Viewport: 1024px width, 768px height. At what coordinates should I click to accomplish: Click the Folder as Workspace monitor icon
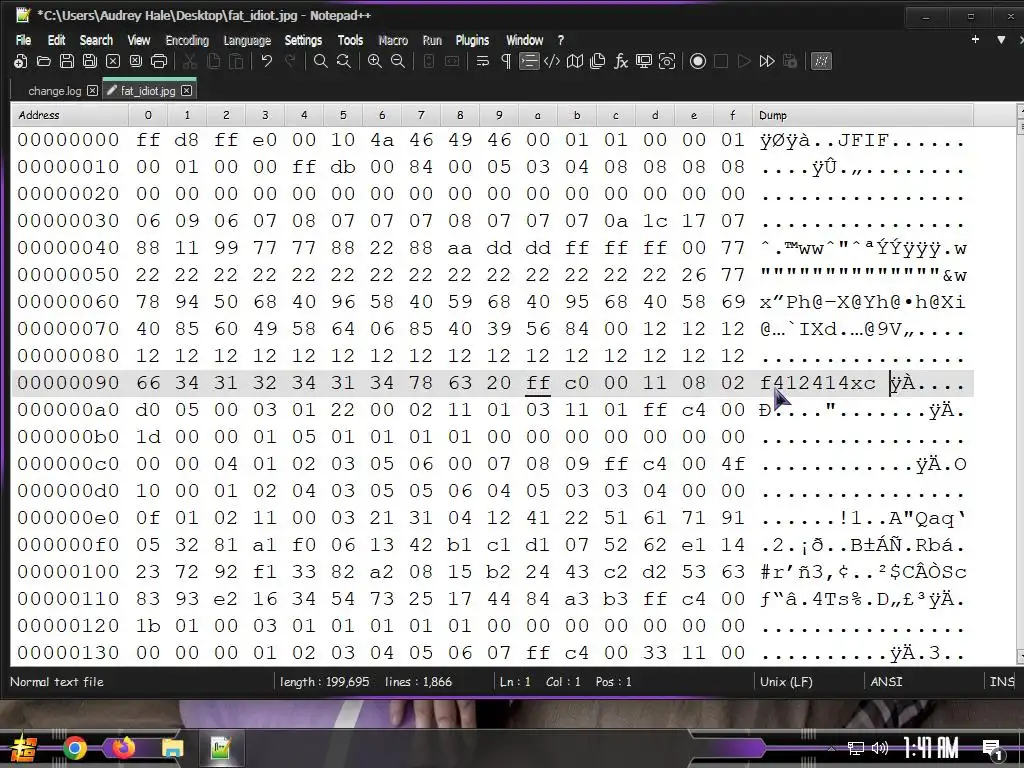click(644, 61)
